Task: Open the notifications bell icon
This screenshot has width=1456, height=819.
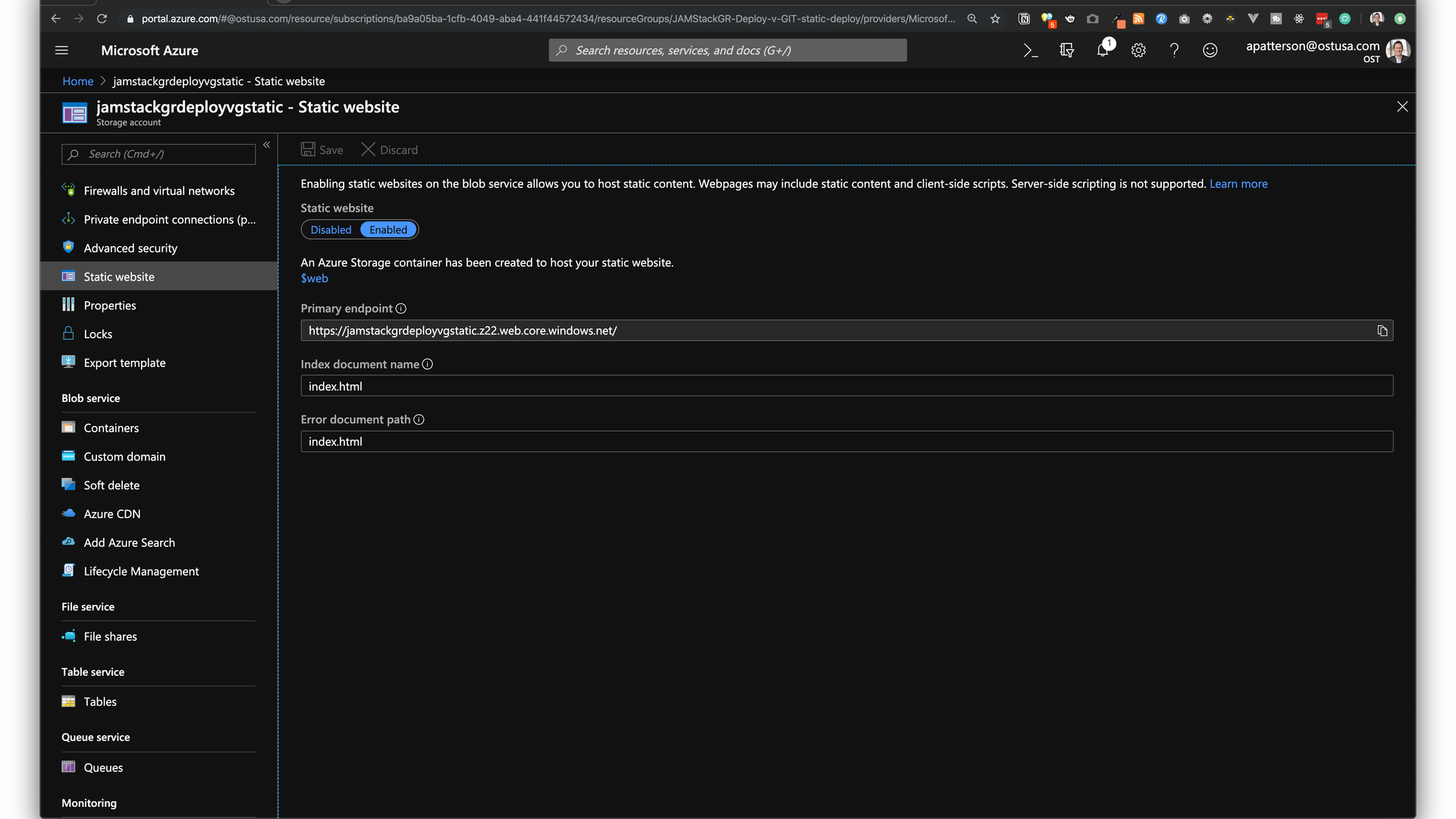Action: [1103, 51]
